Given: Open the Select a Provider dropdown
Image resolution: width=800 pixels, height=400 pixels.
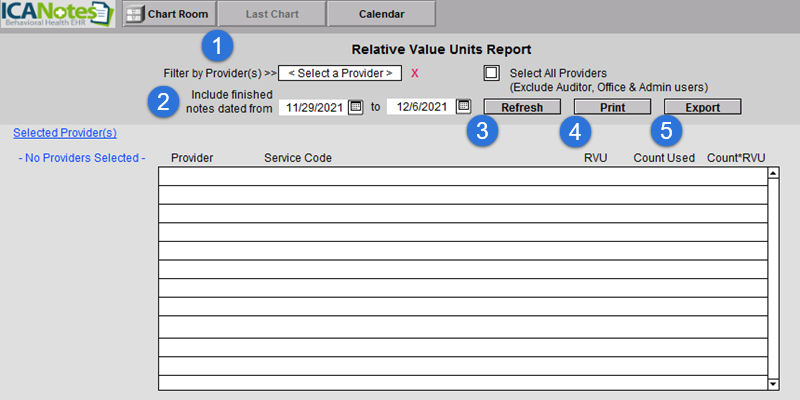Looking at the screenshot, I should (x=340, y=73).
